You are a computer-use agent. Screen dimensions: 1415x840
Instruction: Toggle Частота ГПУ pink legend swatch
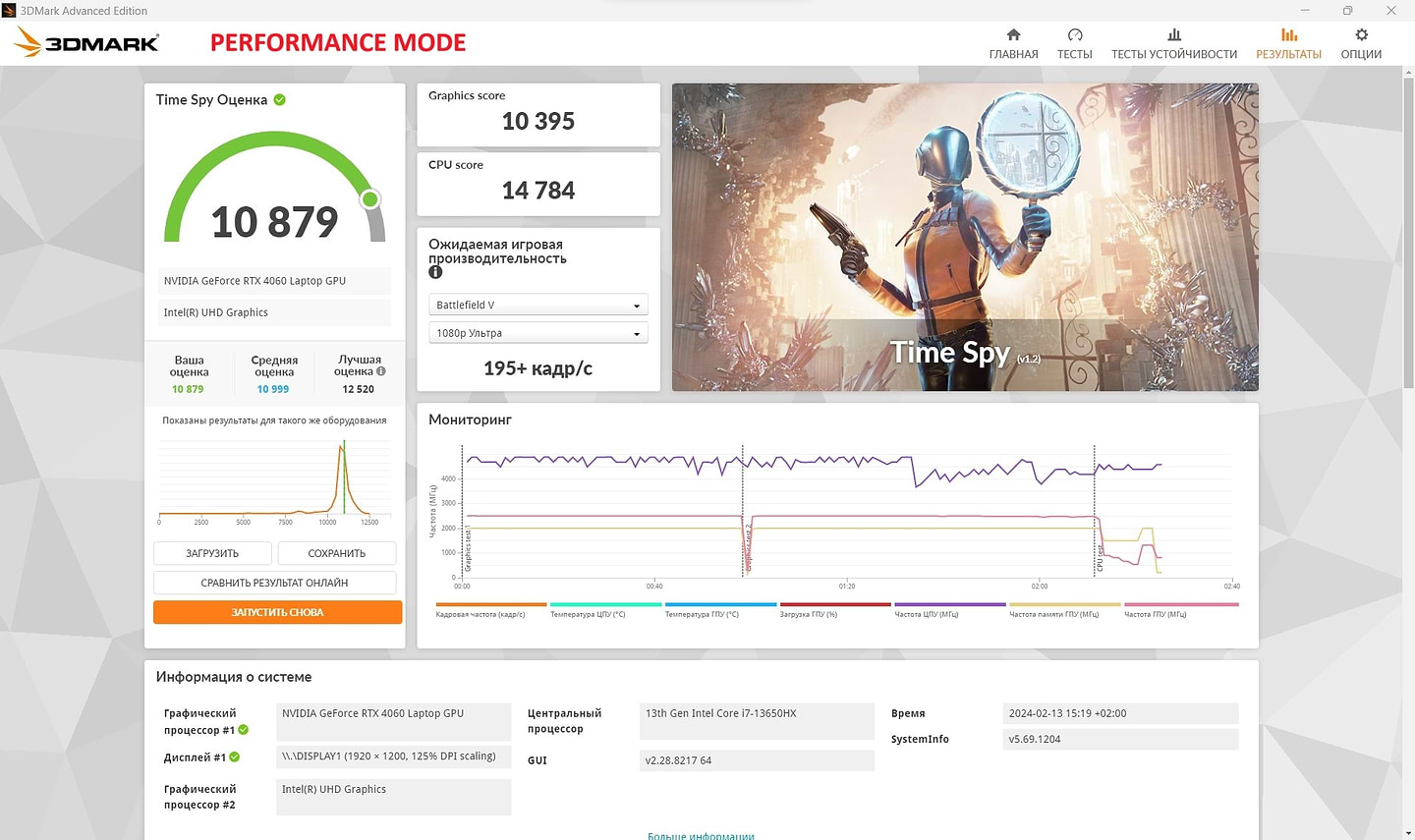(1181, 604)
